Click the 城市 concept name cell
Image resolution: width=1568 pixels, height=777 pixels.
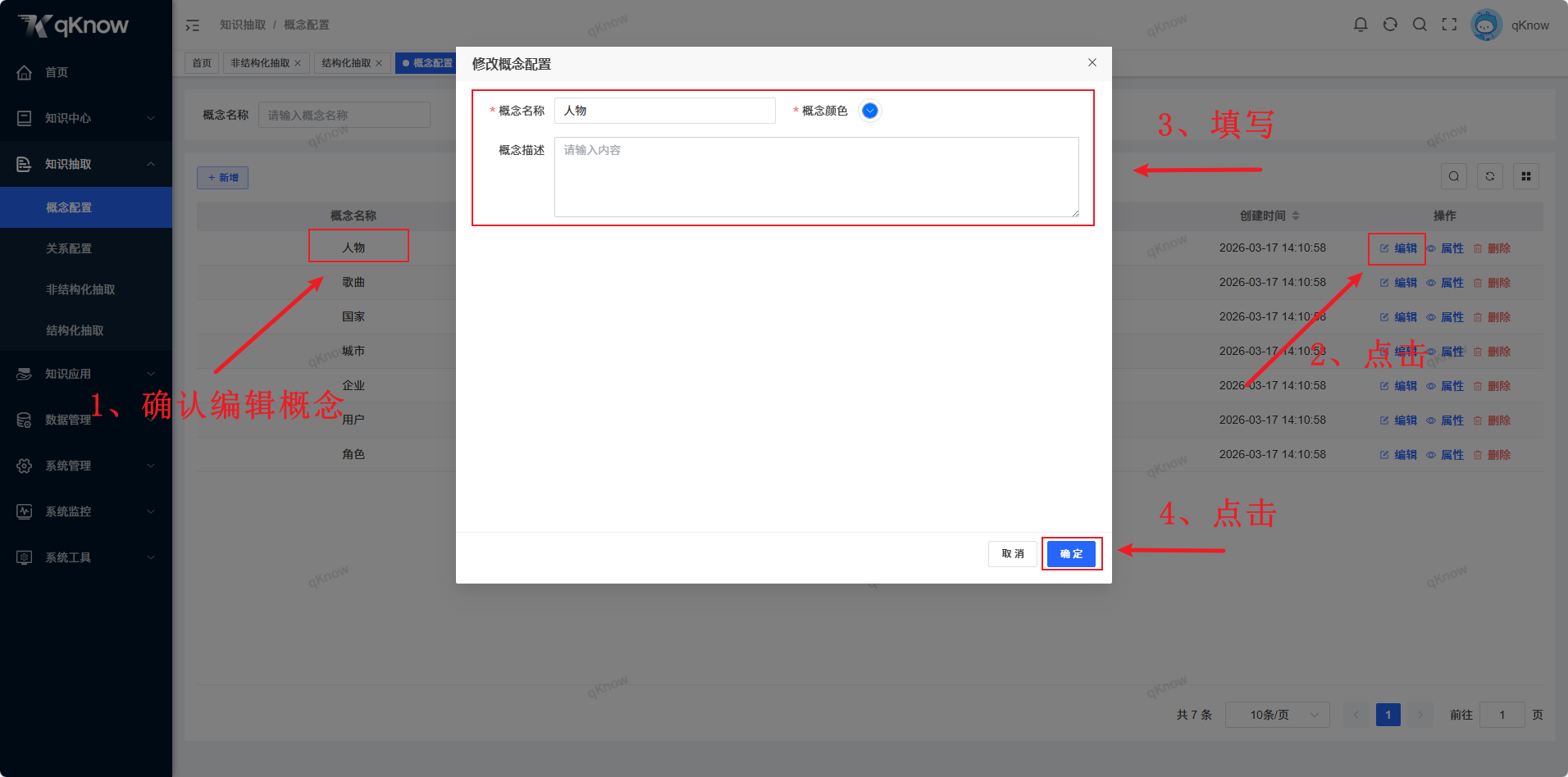point(353,351)
